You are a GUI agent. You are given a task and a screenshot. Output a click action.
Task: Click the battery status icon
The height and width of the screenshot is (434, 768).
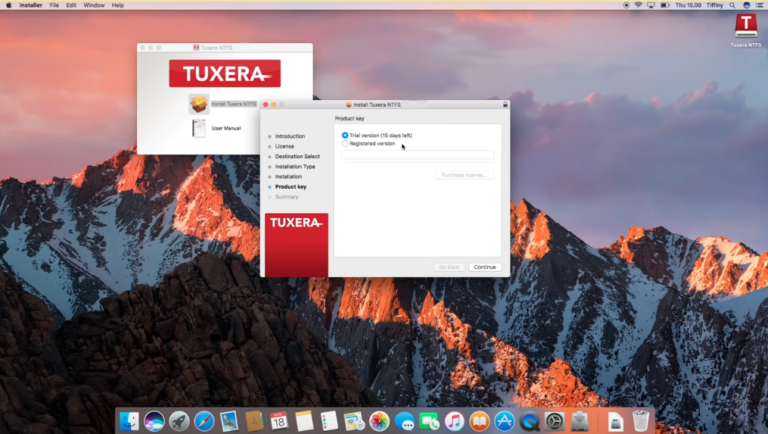tap(665, 5)
